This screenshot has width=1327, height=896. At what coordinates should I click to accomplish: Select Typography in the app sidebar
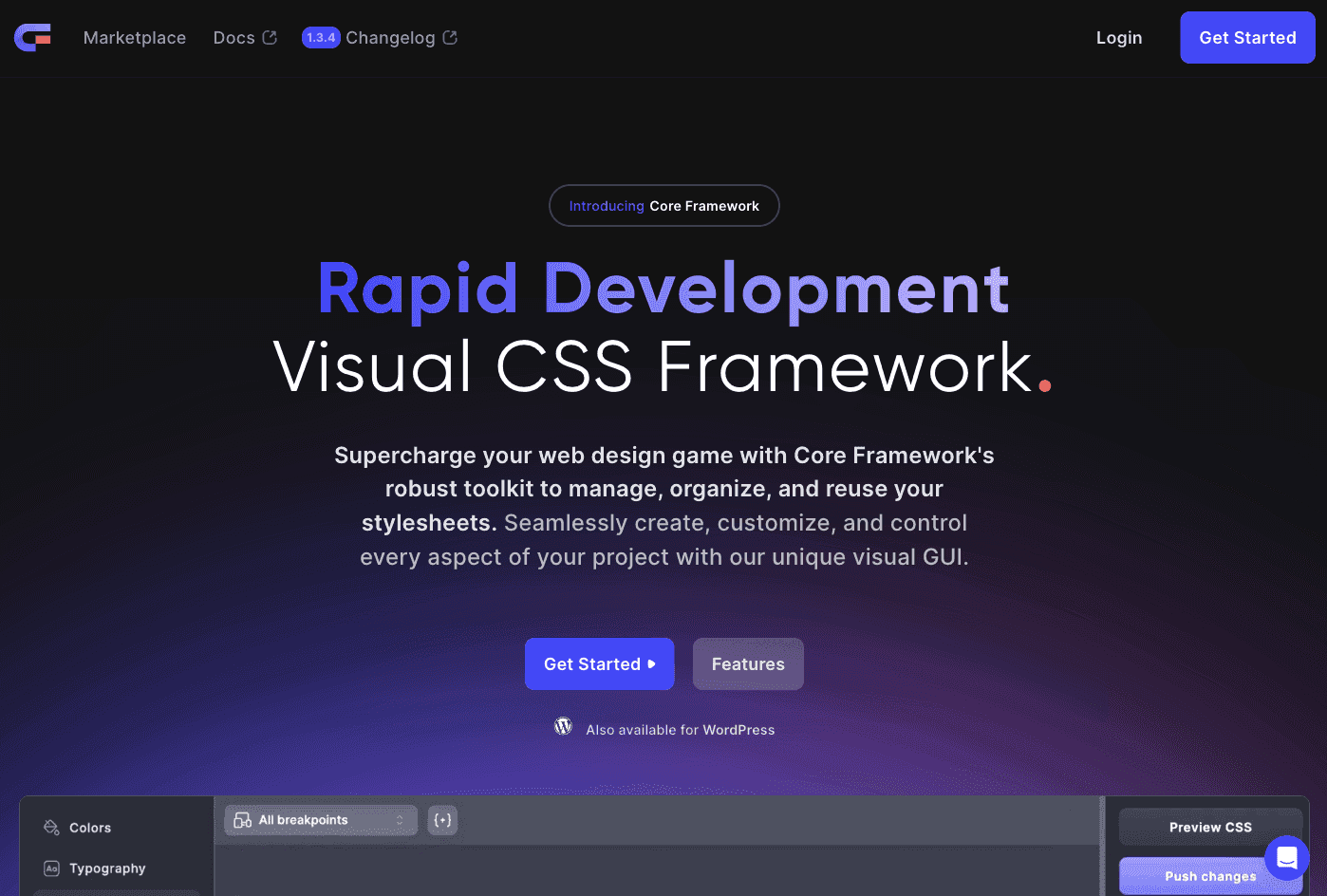(x=107, y=868)
